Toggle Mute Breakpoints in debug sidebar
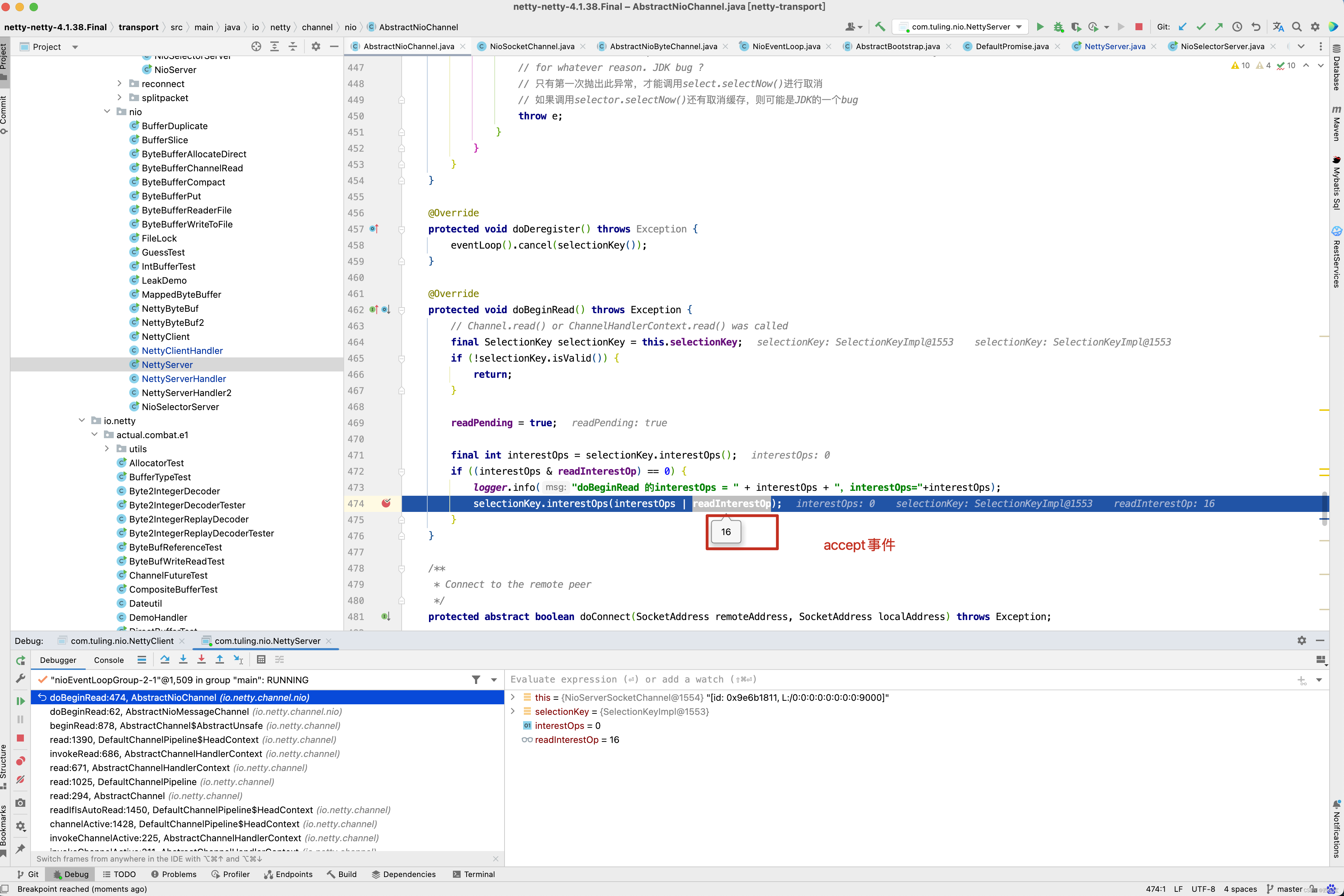The image size is (1344, 896). click(x=21, y=779)
